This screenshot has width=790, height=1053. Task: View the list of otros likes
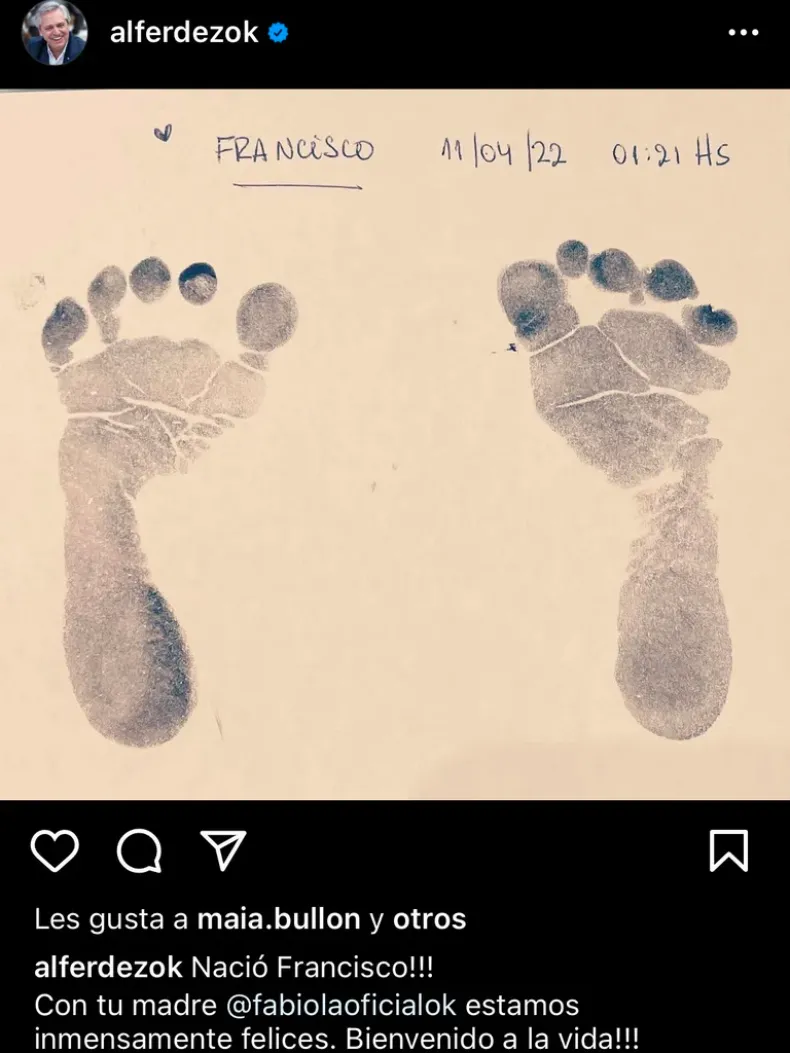point(429,919)
